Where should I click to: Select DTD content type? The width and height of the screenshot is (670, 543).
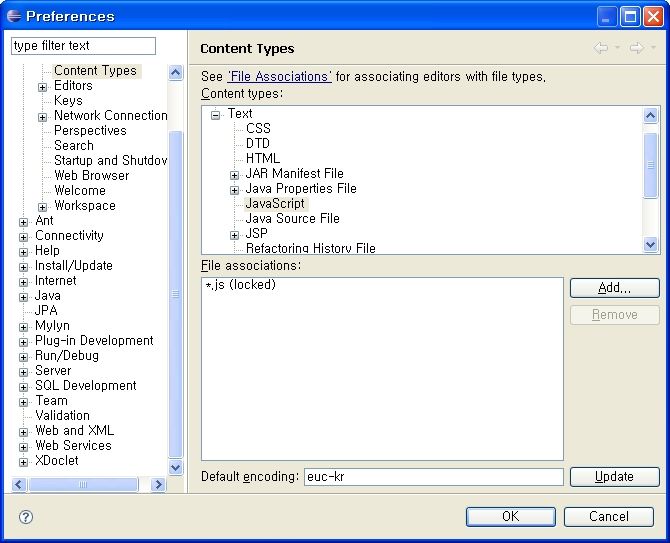click(258, 143)
